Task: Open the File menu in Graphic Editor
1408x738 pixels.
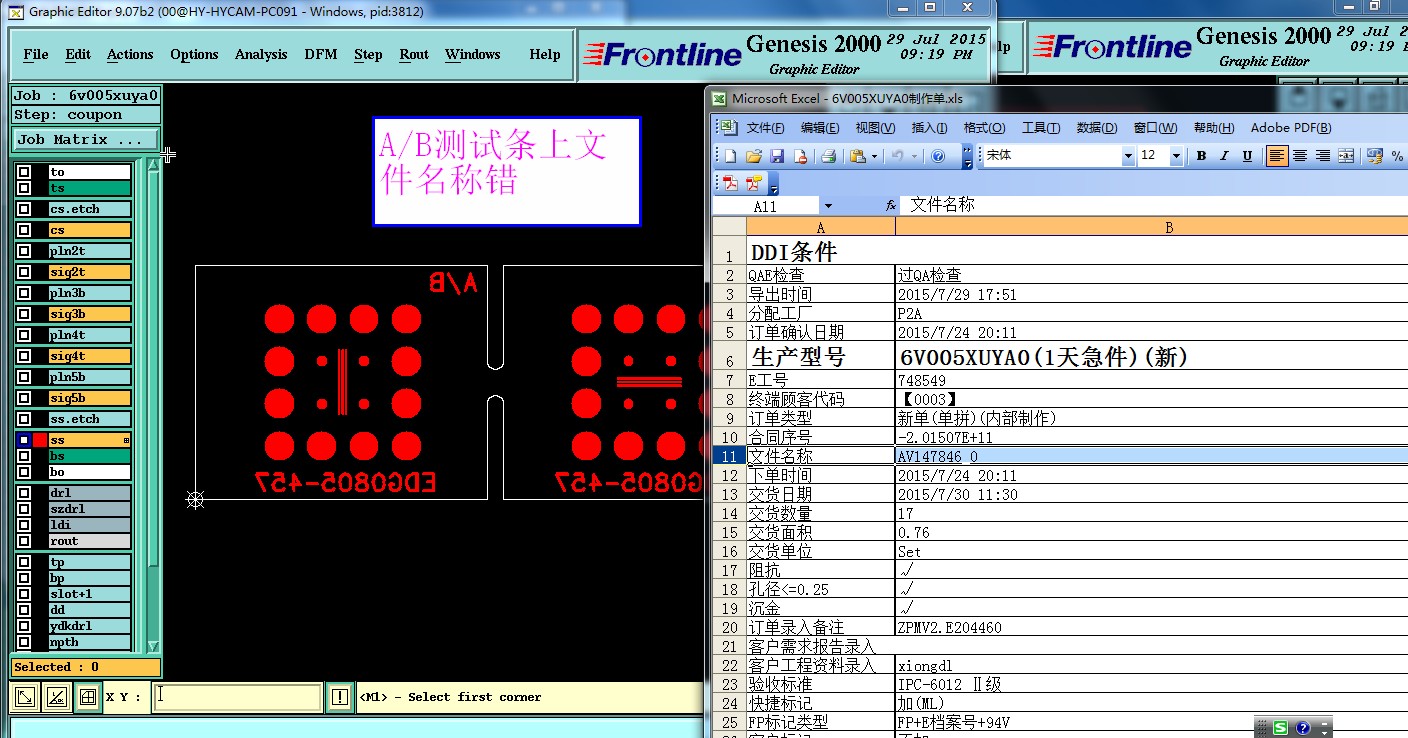Action: [36, 55]
